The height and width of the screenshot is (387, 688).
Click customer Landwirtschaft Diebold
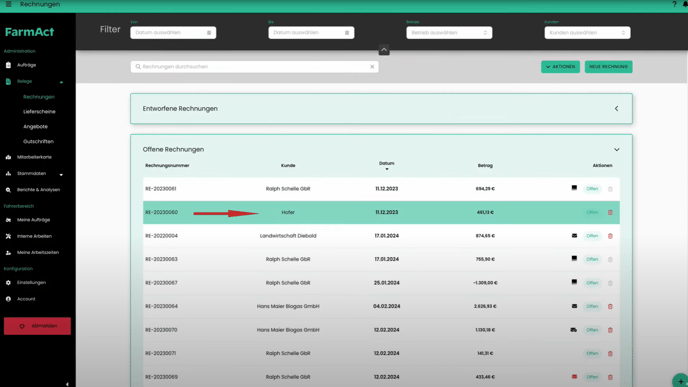(288, 236)
